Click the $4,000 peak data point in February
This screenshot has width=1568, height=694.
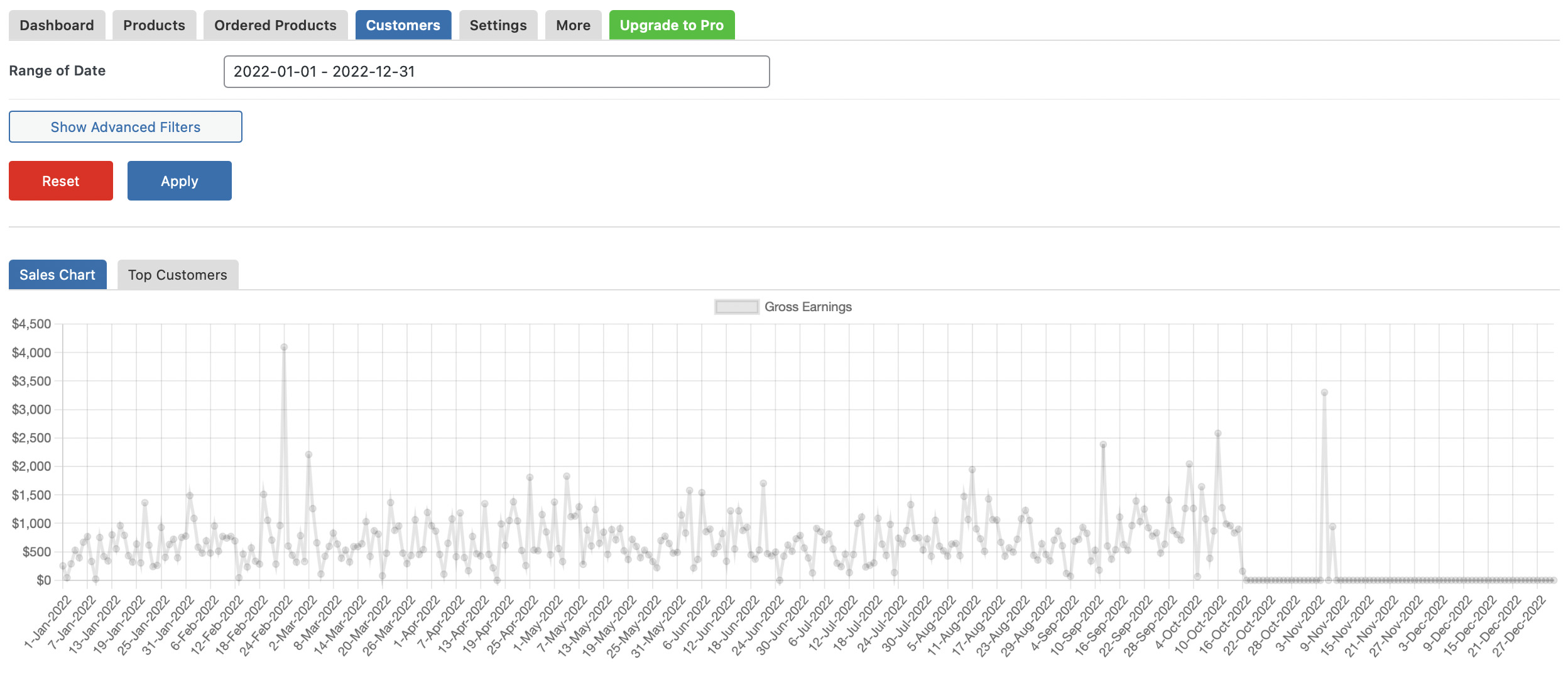click(284, 347)
